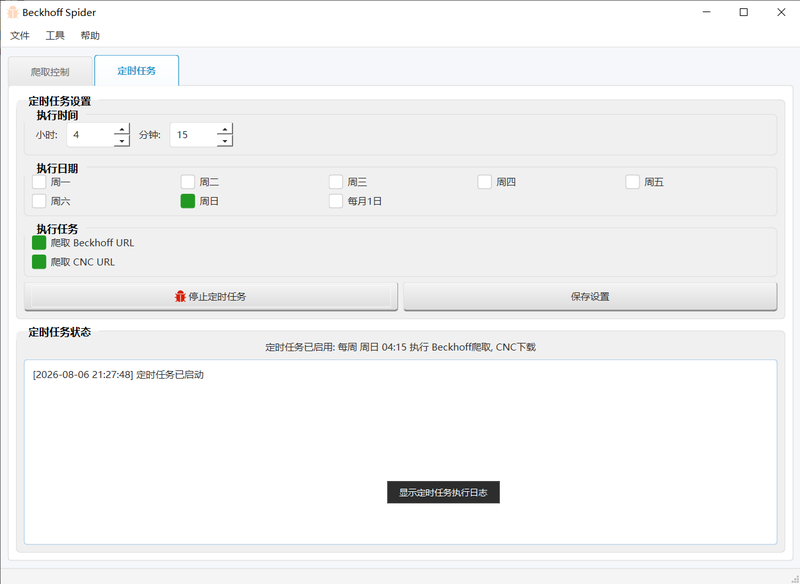Increase the 分钟 value with up arrow

click(x=224, y=129)
